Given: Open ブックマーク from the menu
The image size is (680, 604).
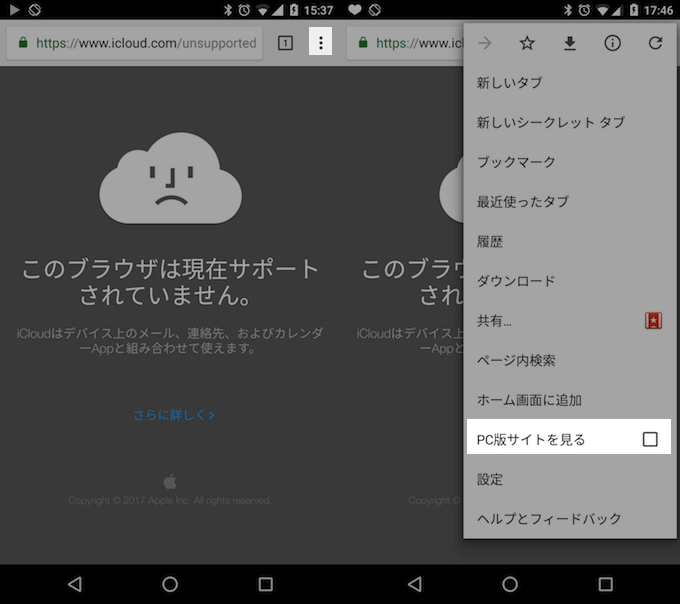Looking at the screenshot, I should point(516,162).
